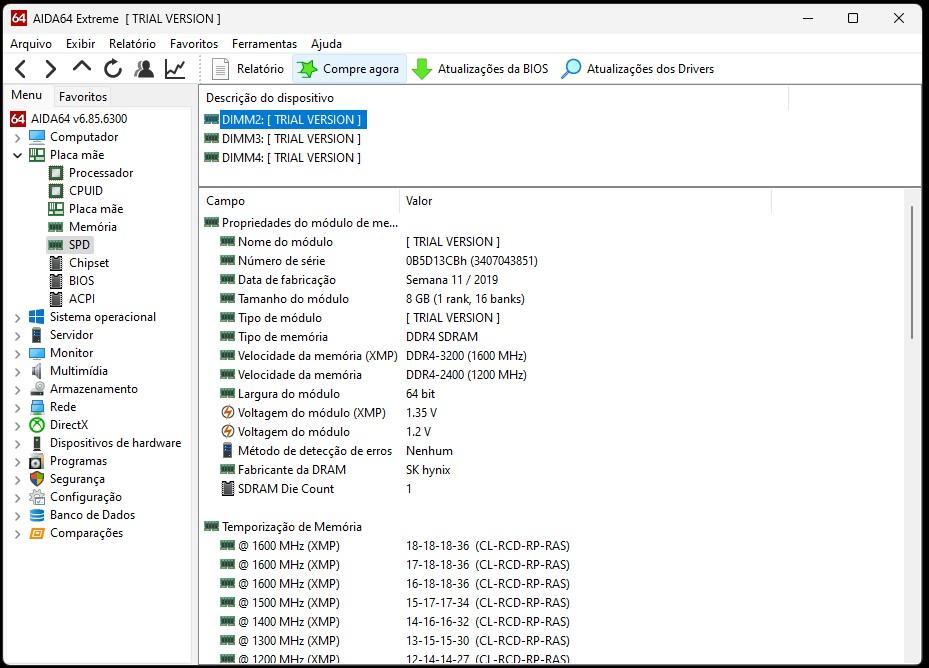
Task: Switch to the Favoritos tab in sidebar
Action: tap(83, 97)
